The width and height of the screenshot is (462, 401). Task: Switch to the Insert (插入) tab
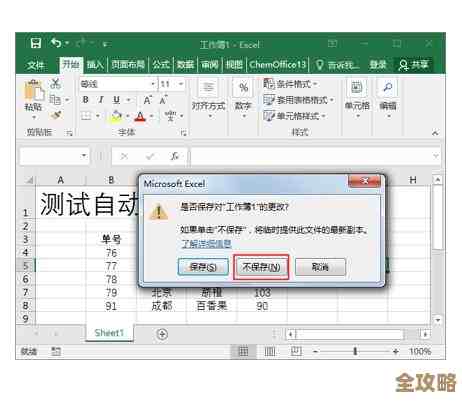click(x=95, y=65)
